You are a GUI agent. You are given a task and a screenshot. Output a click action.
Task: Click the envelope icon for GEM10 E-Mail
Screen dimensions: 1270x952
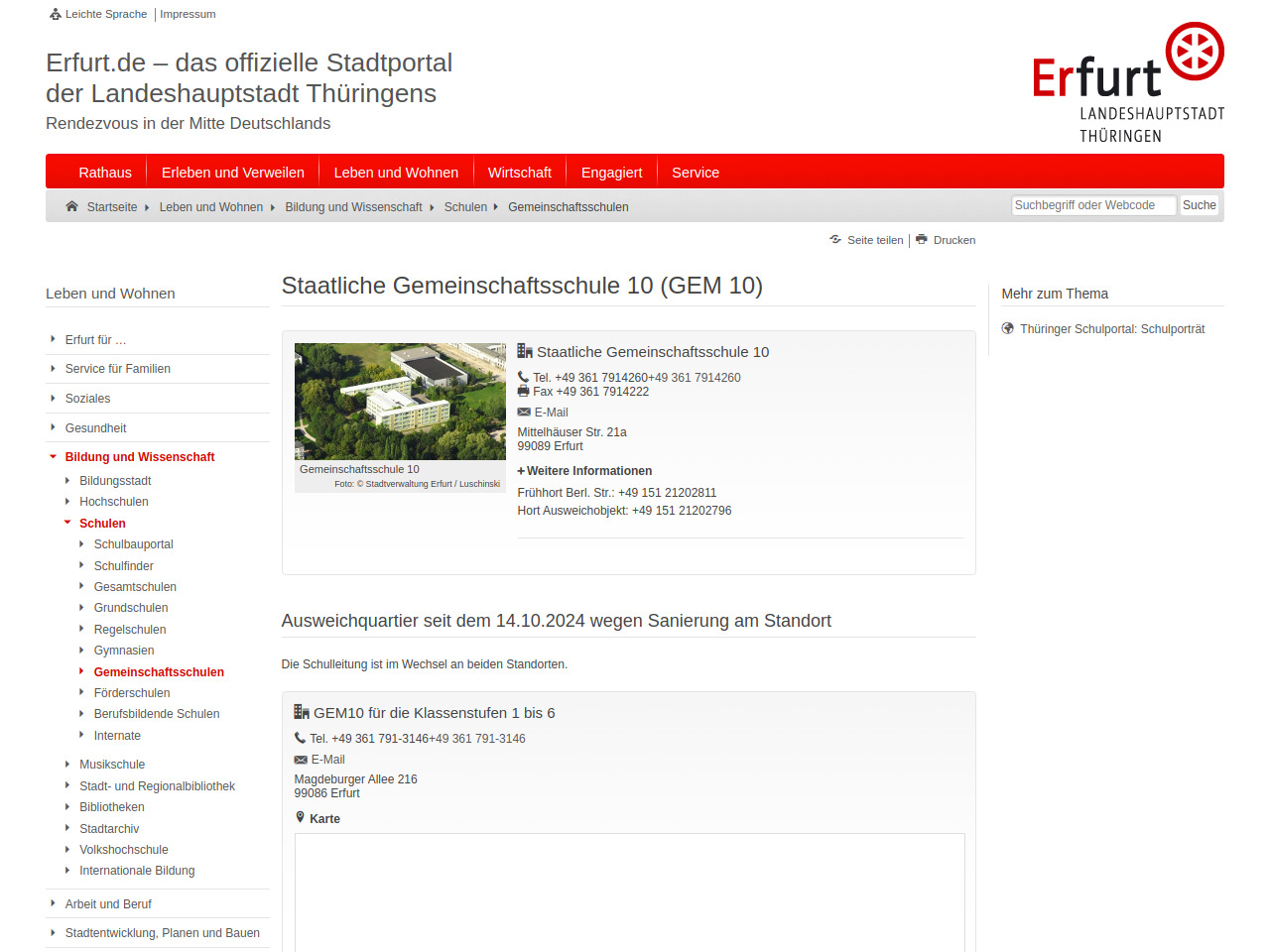click(x=301, y=760)
